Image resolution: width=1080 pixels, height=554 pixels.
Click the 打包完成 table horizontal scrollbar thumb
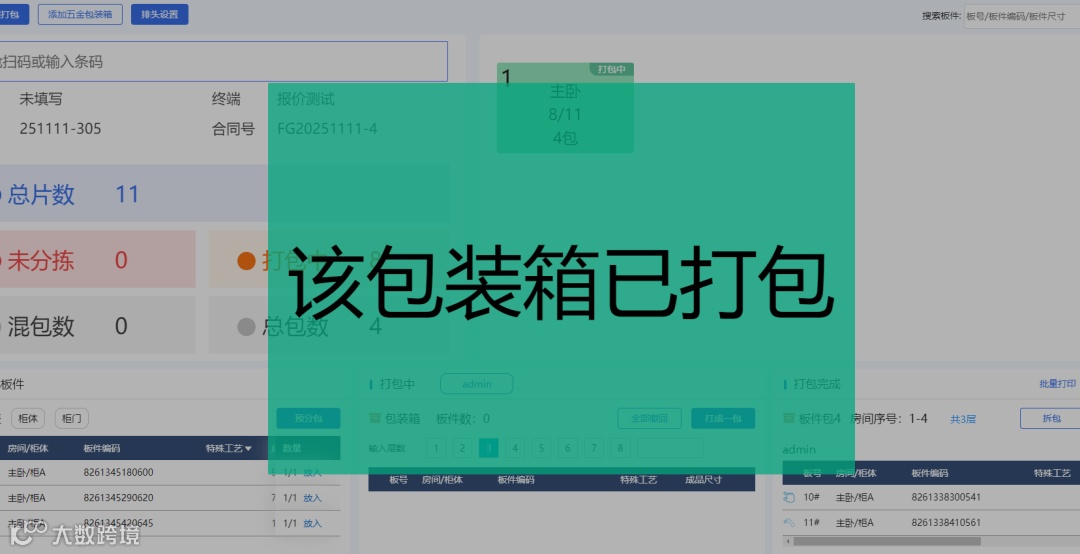(886, 542)
